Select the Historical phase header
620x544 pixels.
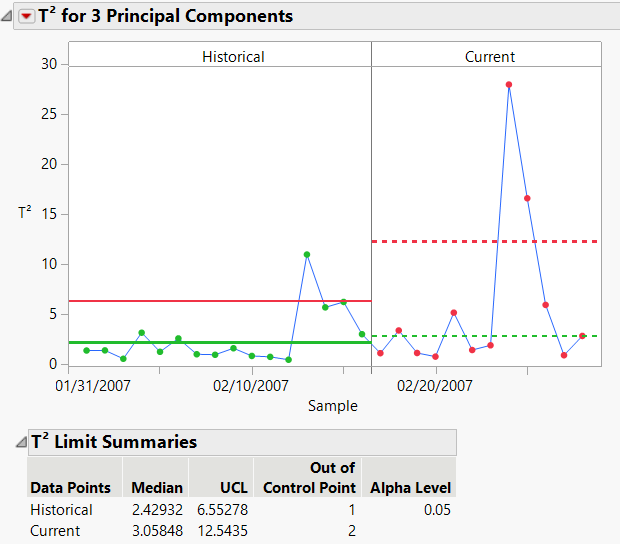[233, 57]
